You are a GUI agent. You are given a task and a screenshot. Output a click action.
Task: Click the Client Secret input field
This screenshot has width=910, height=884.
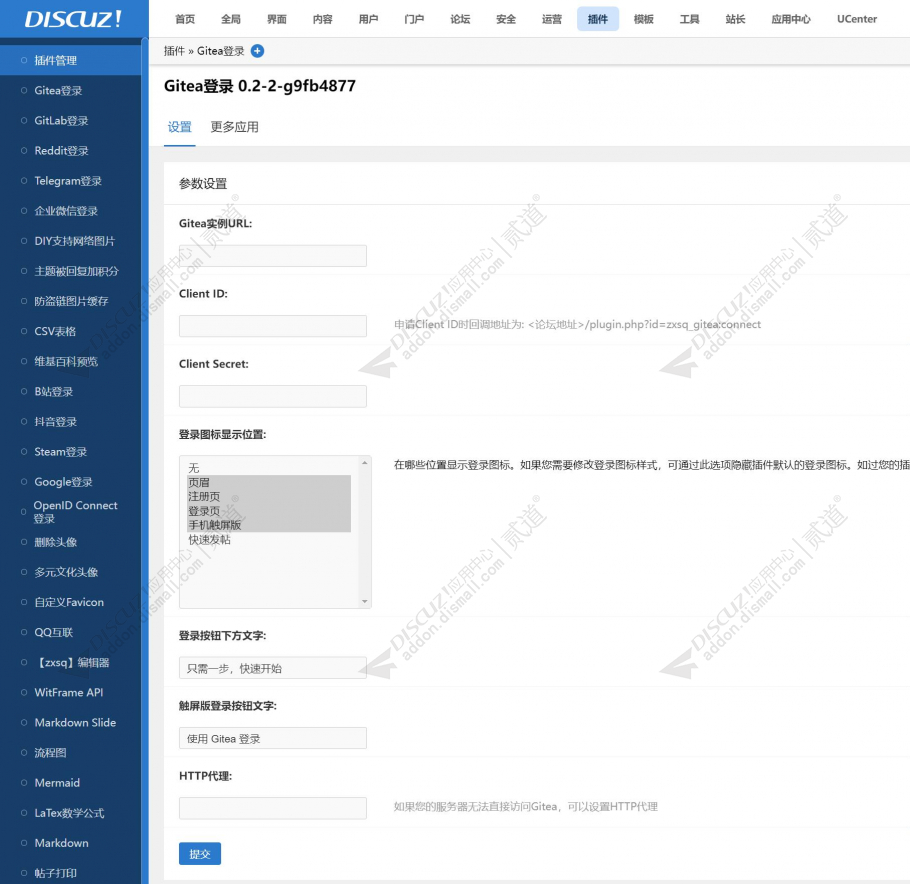pos(273,396)
